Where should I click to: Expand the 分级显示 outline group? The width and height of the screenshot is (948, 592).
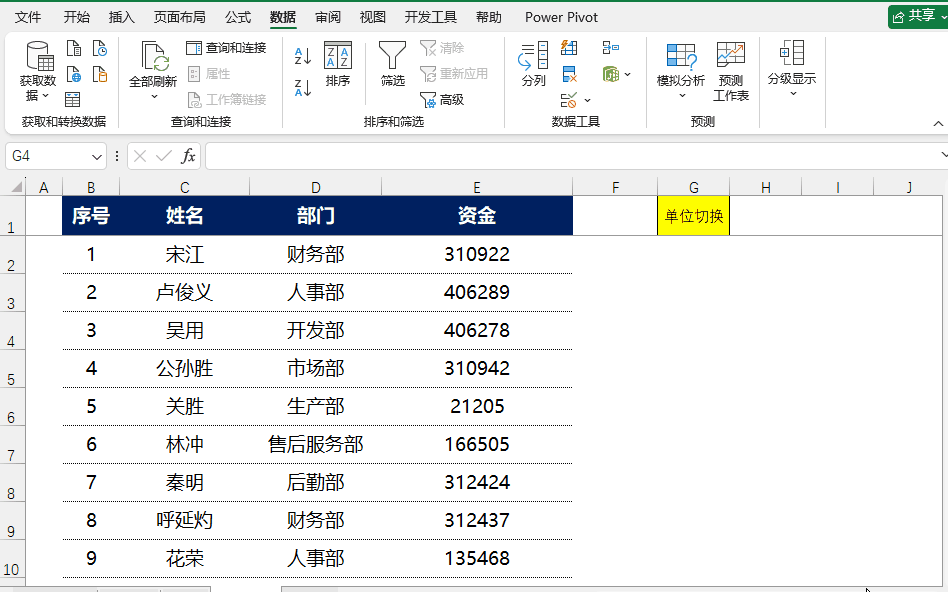pyautogui.click(x=792, y=70)
